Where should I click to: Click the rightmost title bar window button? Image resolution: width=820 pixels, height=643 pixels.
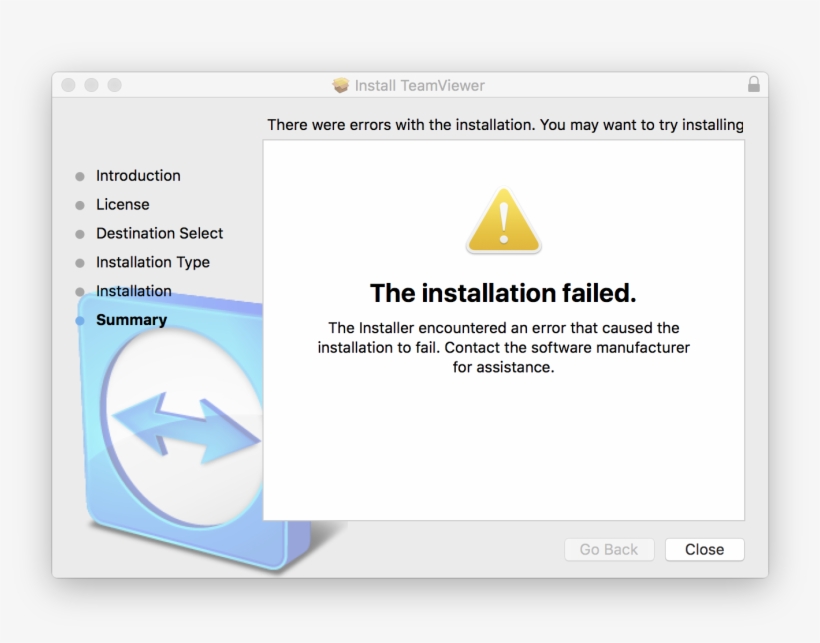click(x=115, y=85)
